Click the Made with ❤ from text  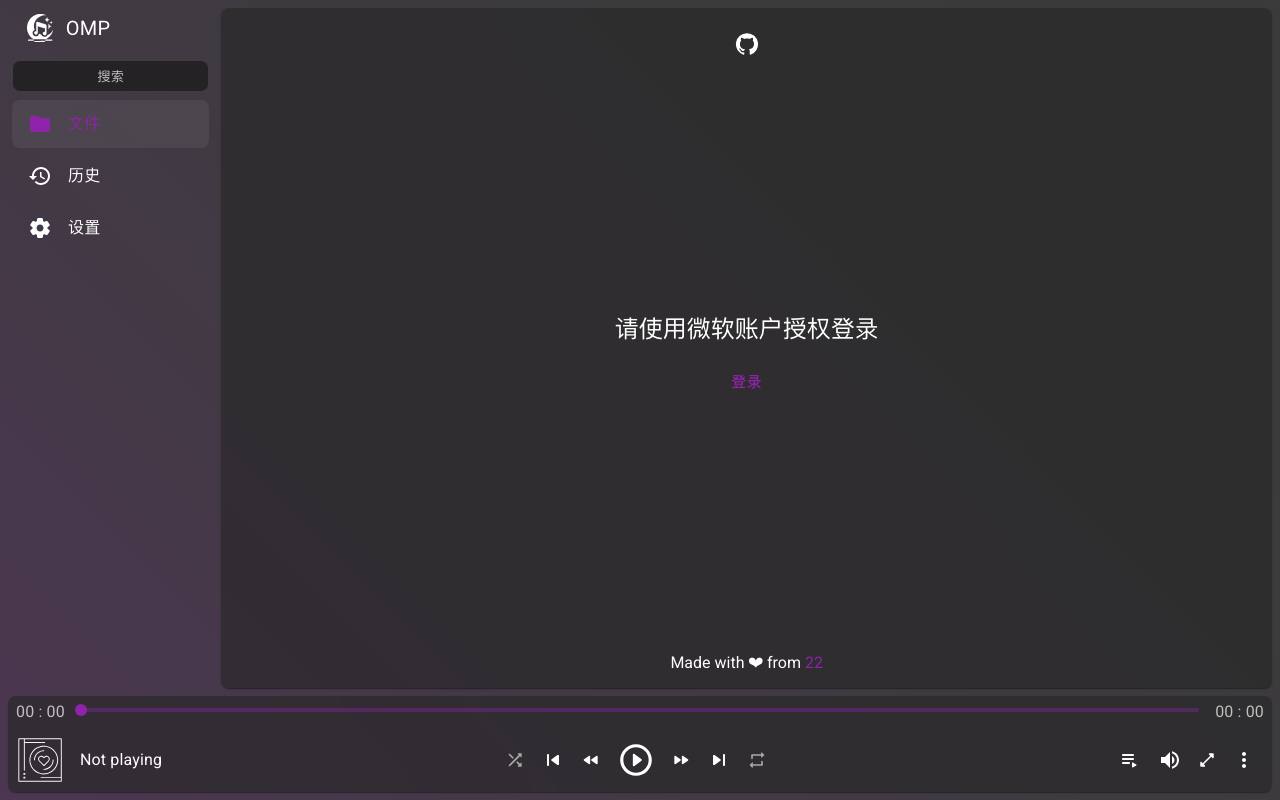(x=736, y=662)
